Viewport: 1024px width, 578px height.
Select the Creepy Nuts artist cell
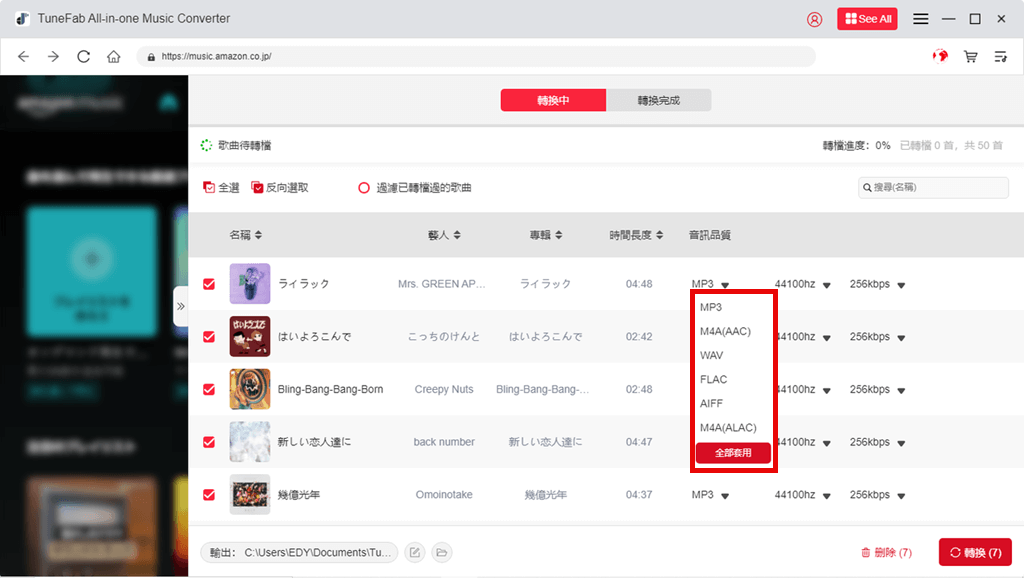pyautogui.click(x=444, y=389)
